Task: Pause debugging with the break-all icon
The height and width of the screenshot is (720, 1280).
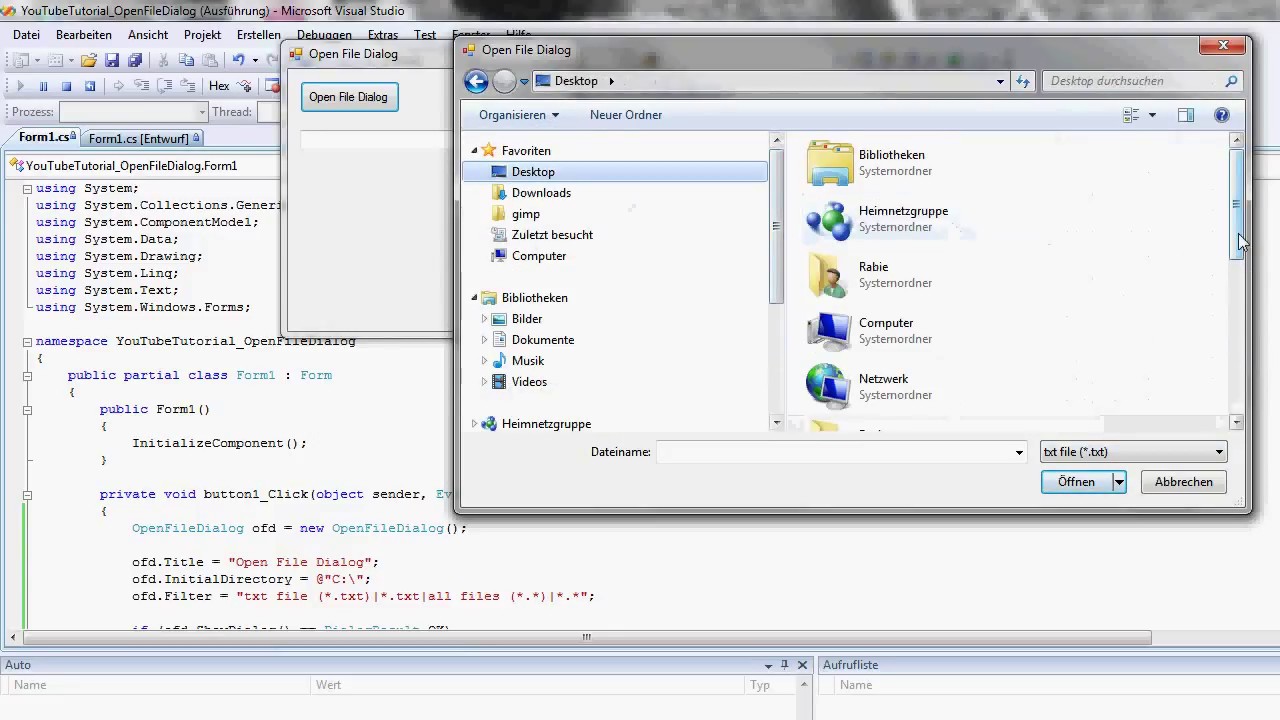Action: point(44,86)
